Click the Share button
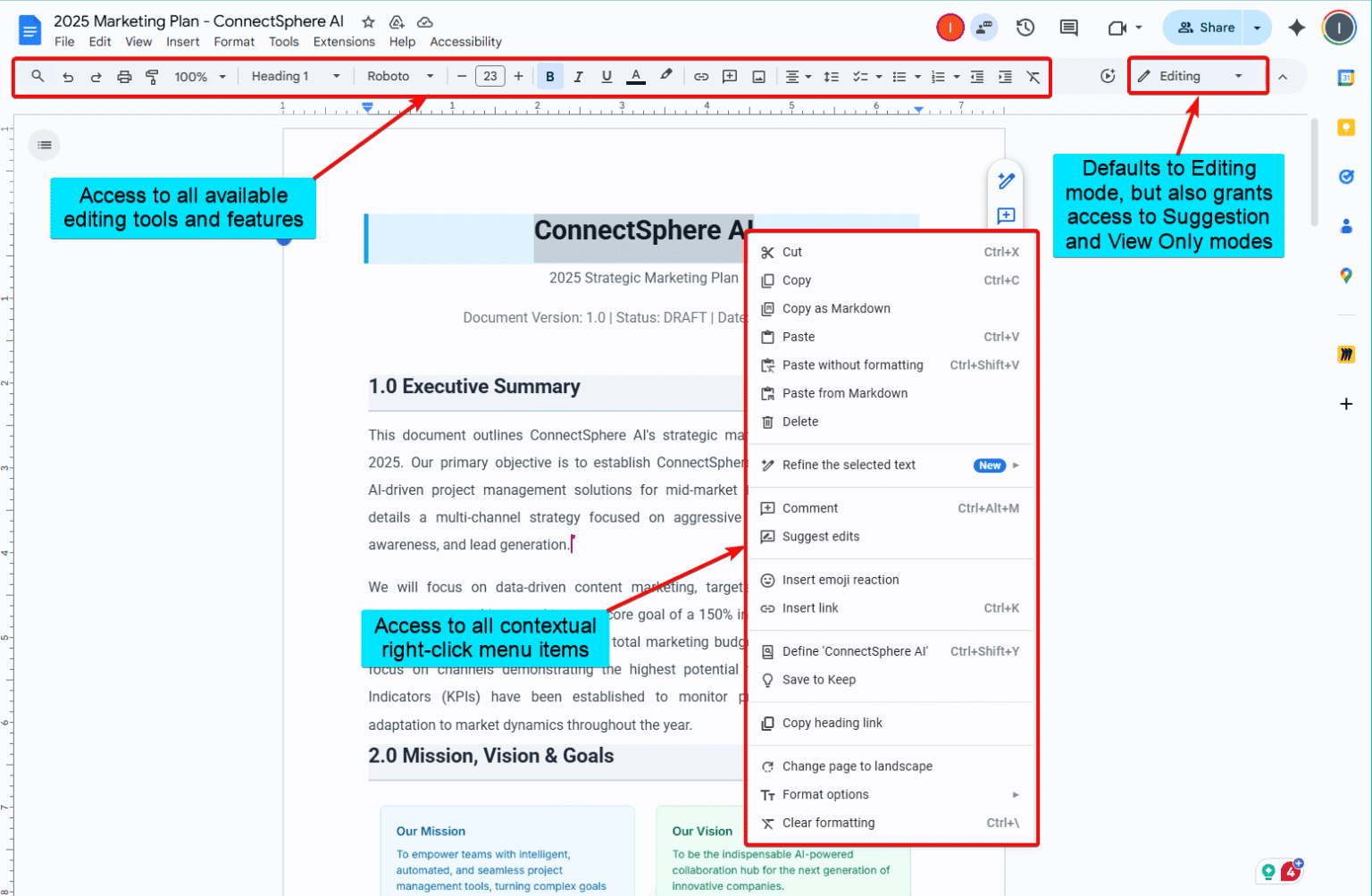The image size is (1372, 896). [1203, 28]
